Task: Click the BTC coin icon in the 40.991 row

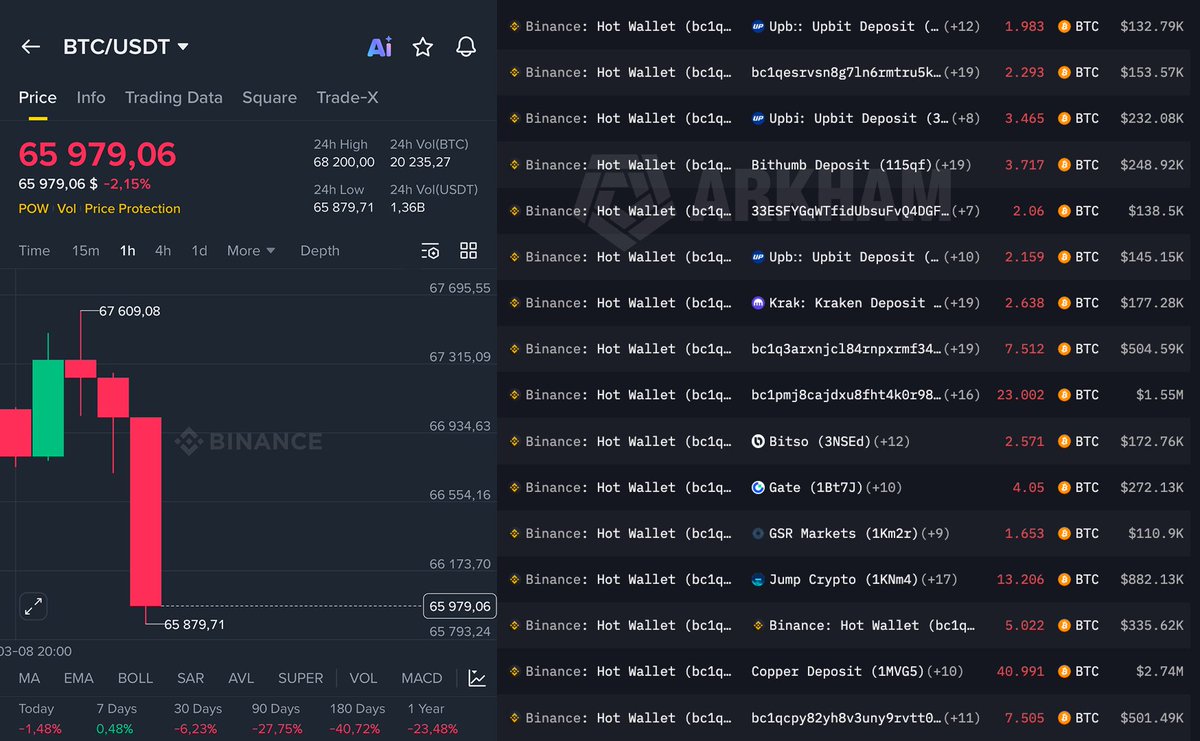Action: tap(1064, 671)
